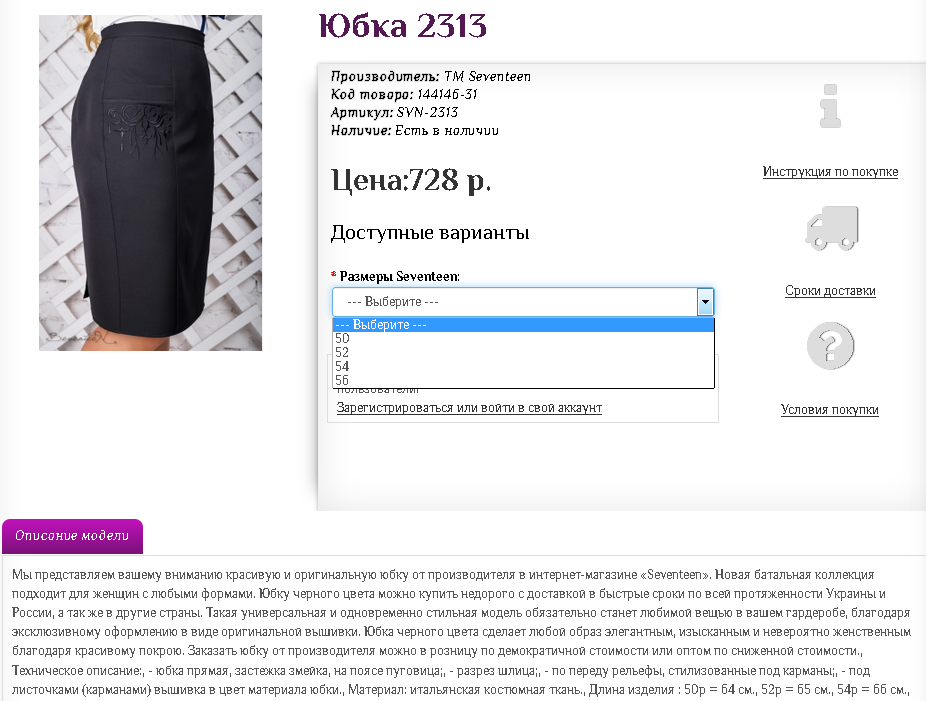Click the info icon above purchase instructions
The image size is (926, 701).
(x=830, y=106)
